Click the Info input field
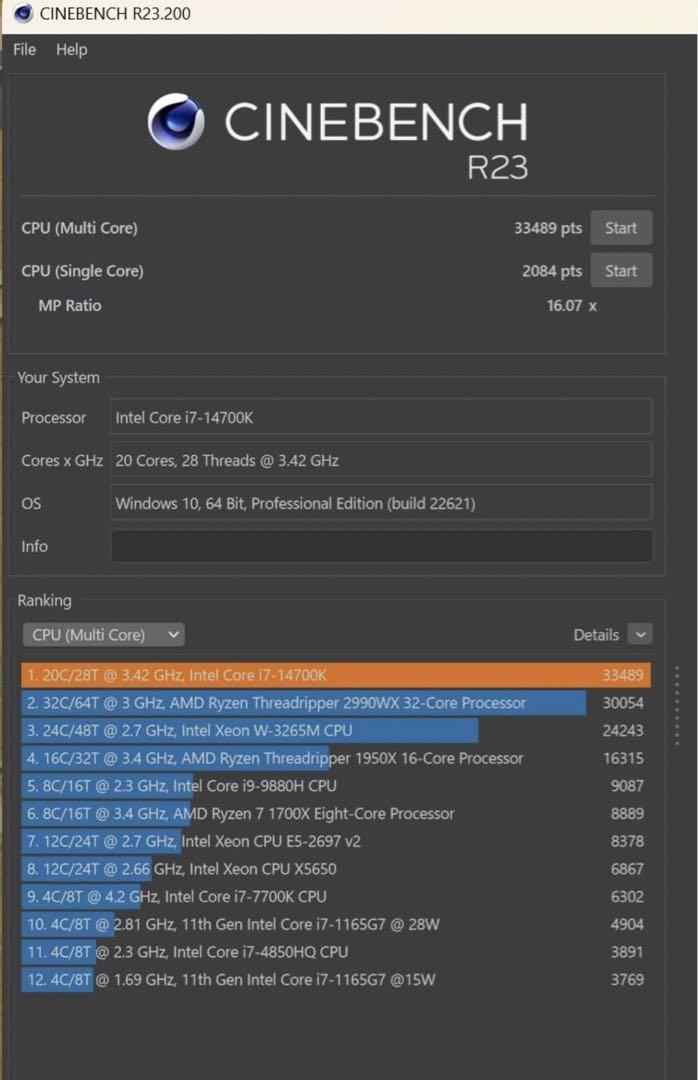Screen dimensions: 698x1080 coord(381,546)
